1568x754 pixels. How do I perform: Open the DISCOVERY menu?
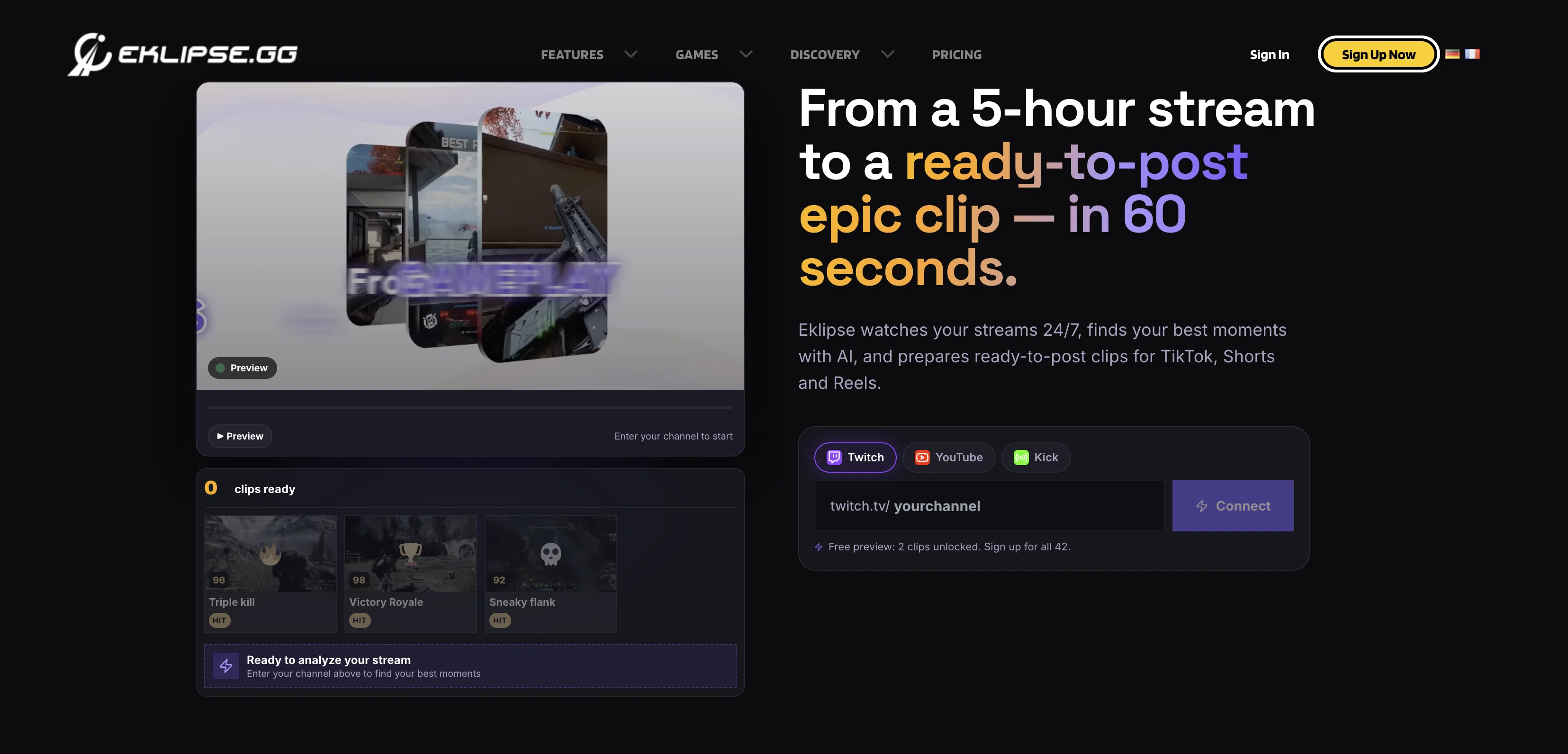[825, 55]
